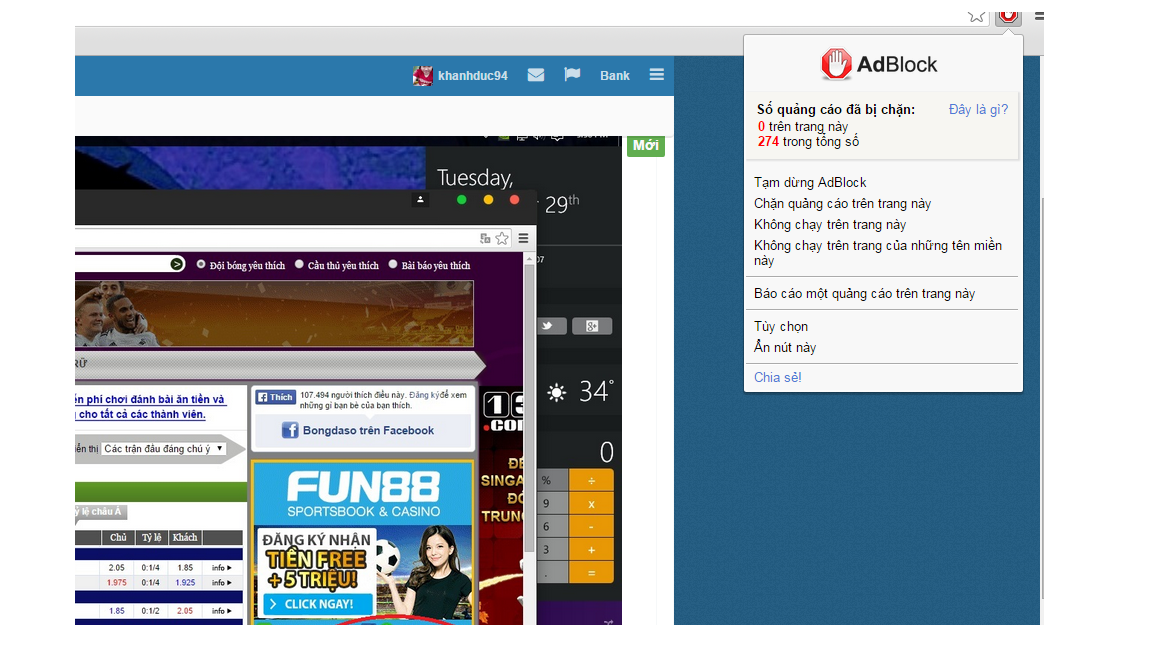The height and width of the screenshot is (648, 1152).
Task: Click the 'Chia sẻ!' link
Action: 778,377
